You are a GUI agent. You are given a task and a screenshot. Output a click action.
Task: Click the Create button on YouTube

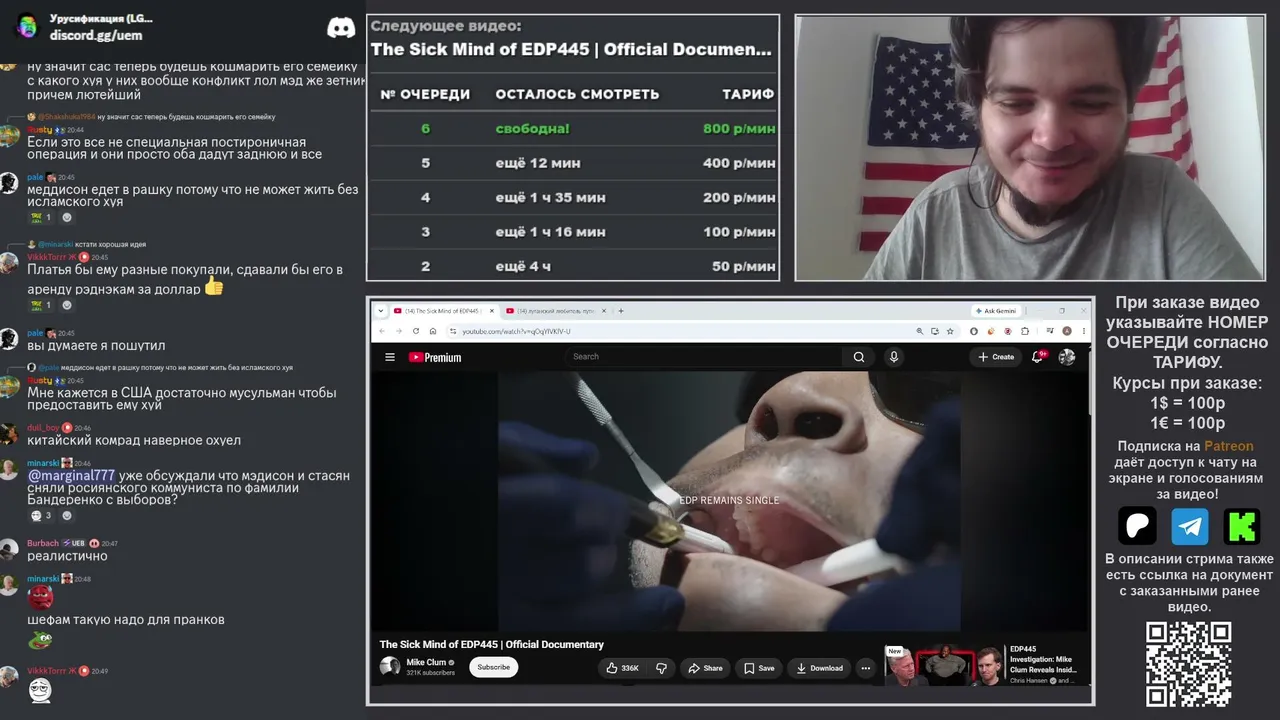[x=996, y=357]
